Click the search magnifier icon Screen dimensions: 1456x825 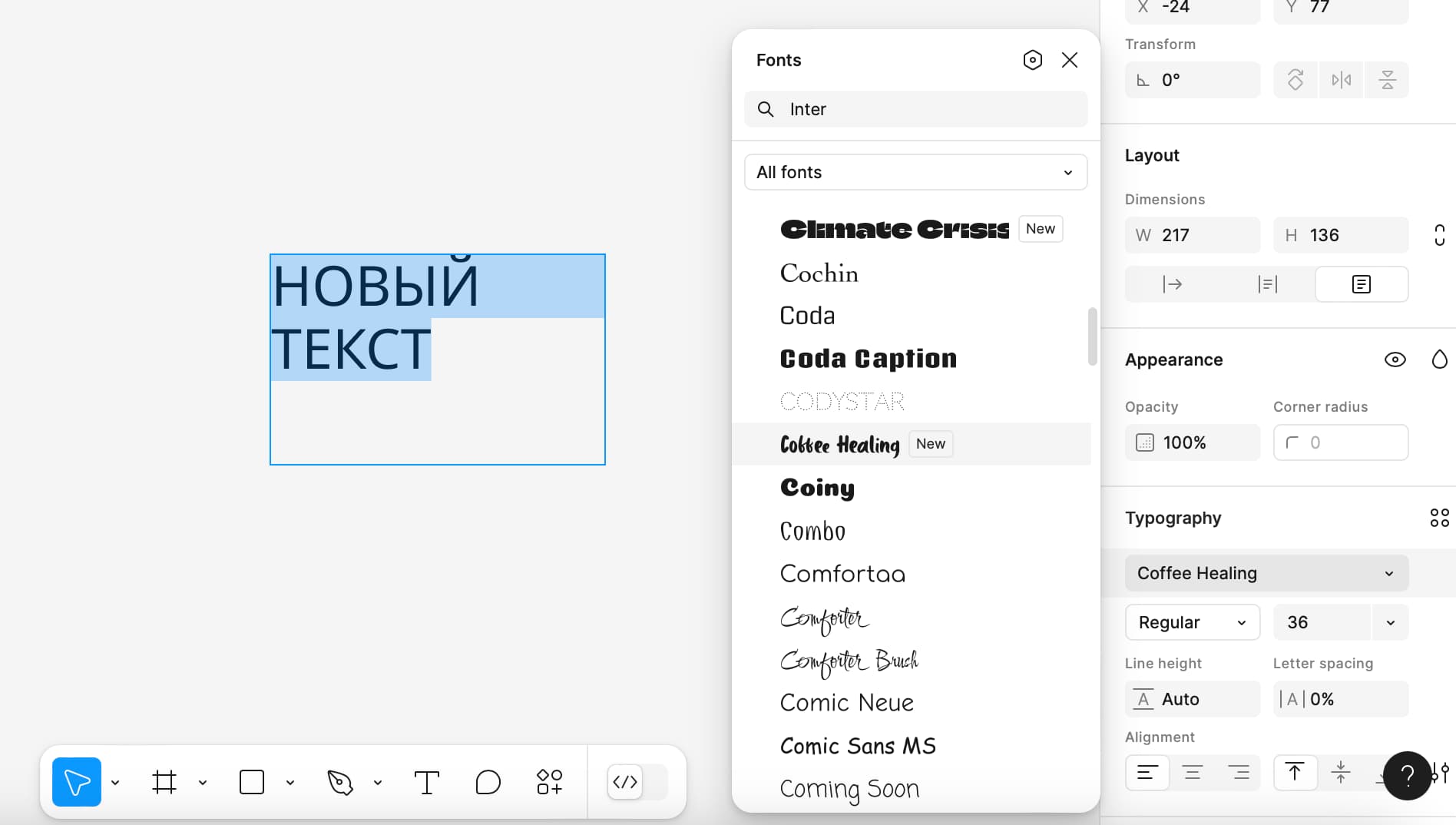click(x=766, y=109)
